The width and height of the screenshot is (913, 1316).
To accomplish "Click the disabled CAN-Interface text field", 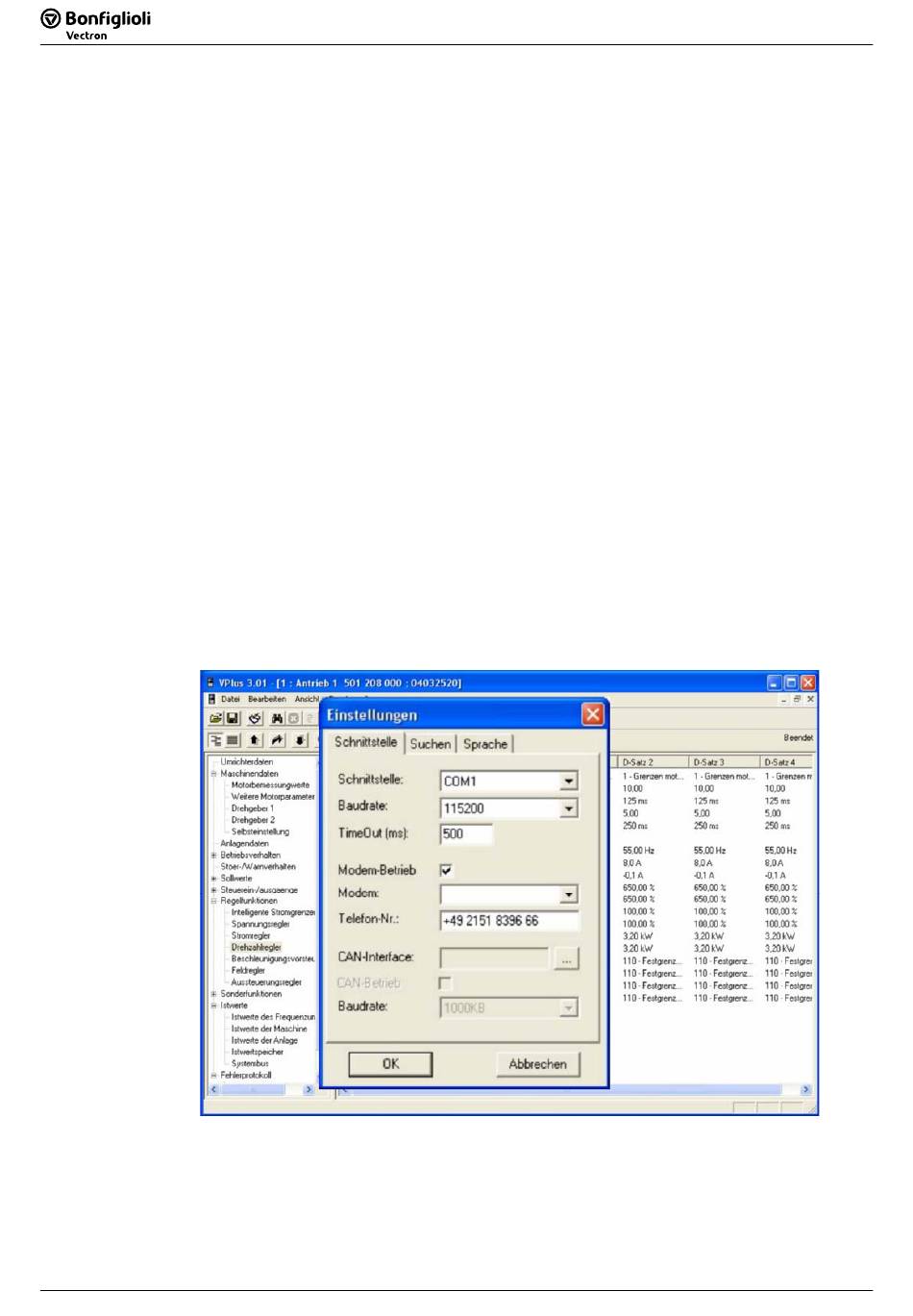I will (495, 958).
